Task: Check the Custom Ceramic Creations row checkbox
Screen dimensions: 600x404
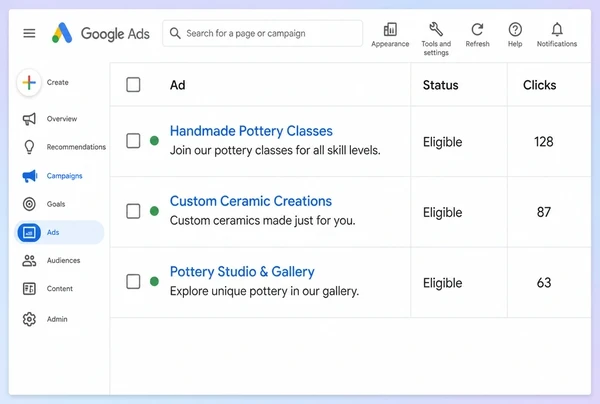Action: tap(133, 211)
